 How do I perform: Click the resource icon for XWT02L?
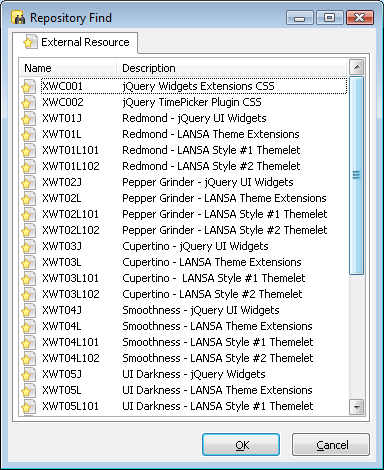point(28,198)
